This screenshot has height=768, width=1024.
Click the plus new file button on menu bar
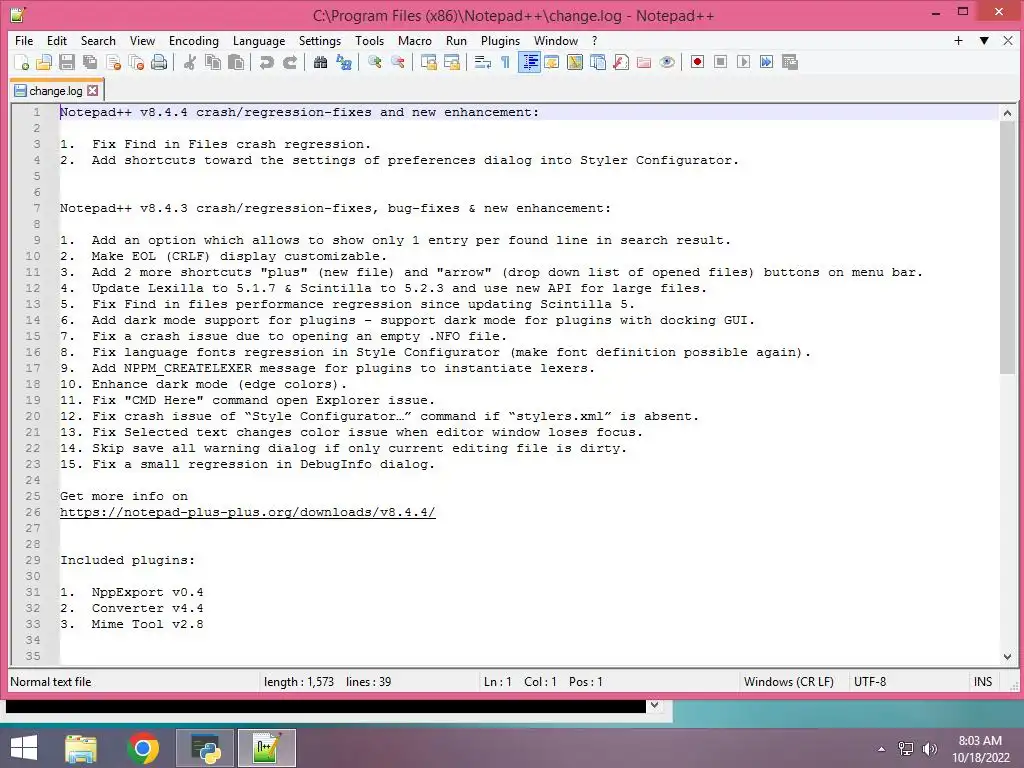click(959, 40)
